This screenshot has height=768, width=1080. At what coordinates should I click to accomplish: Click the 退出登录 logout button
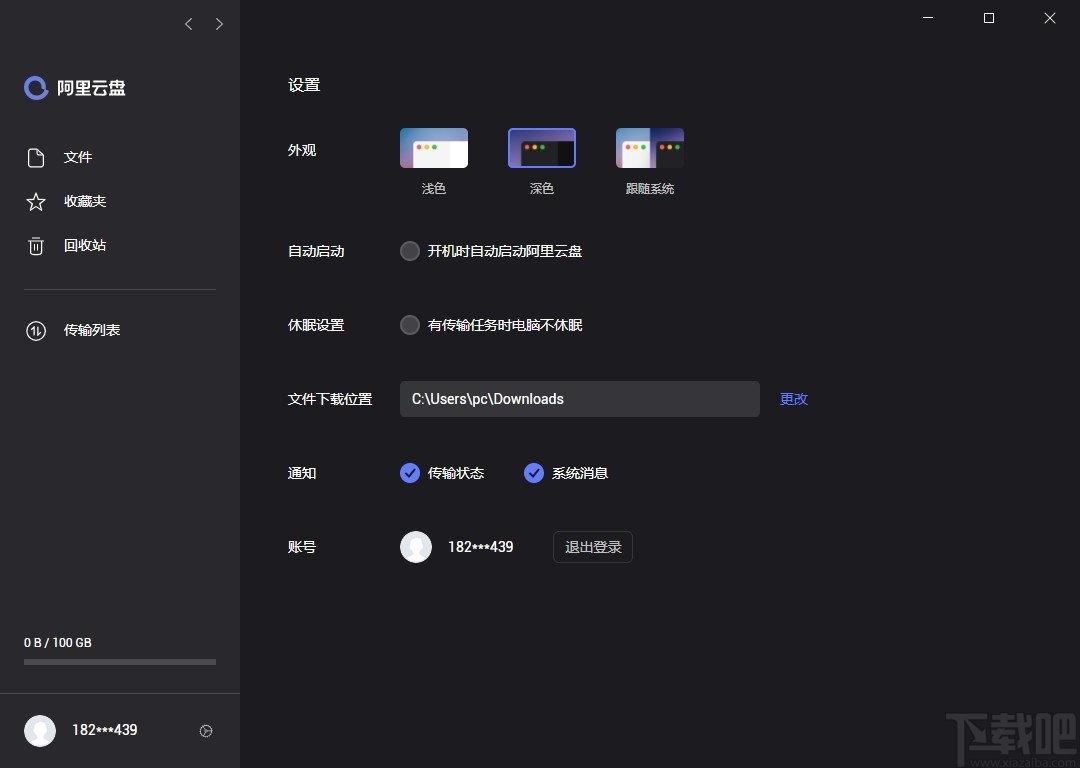pyautogui.click(x=593, y=547)
